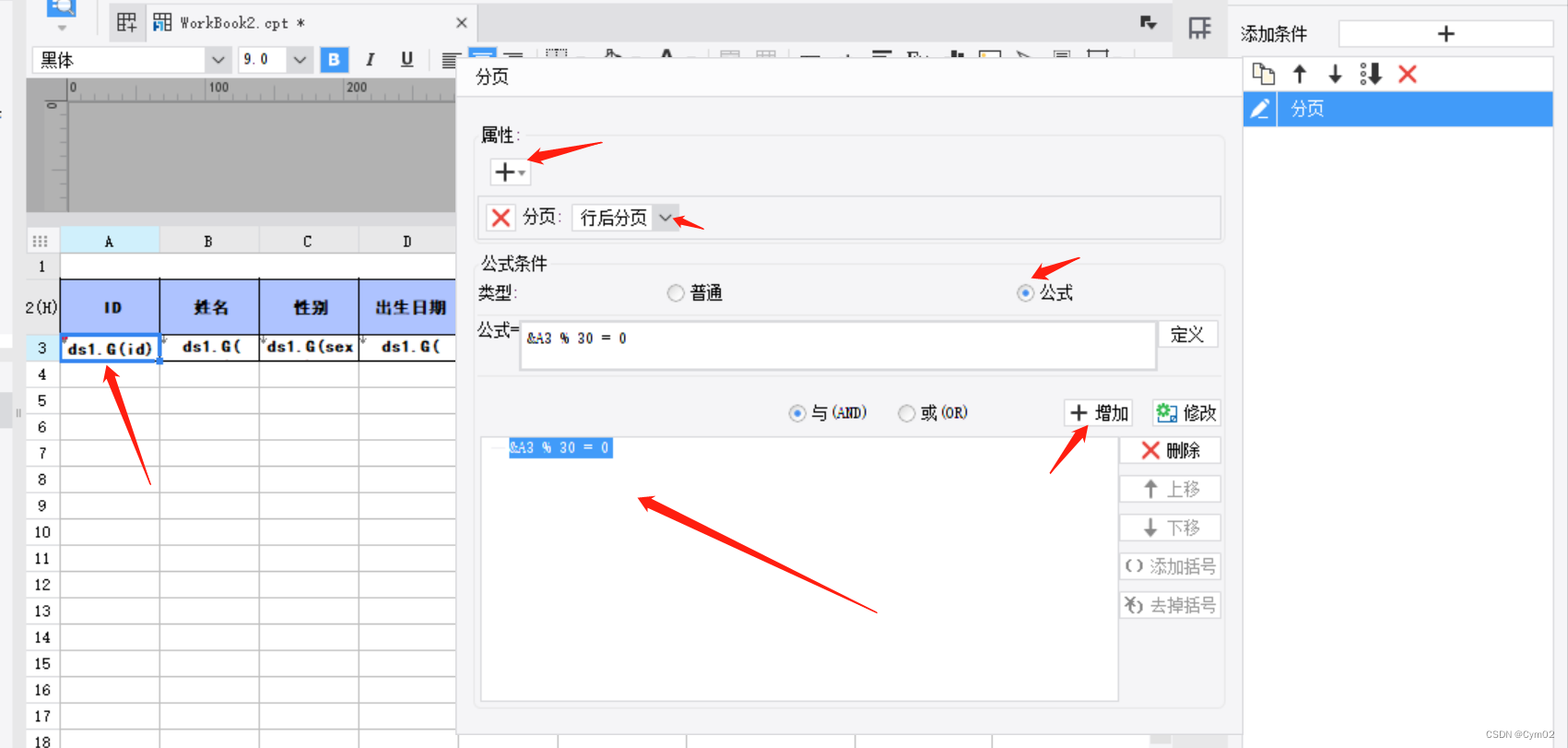Click the 去掉括号 remove brackets button
1568x748 pixels.
click(1170, 605)
